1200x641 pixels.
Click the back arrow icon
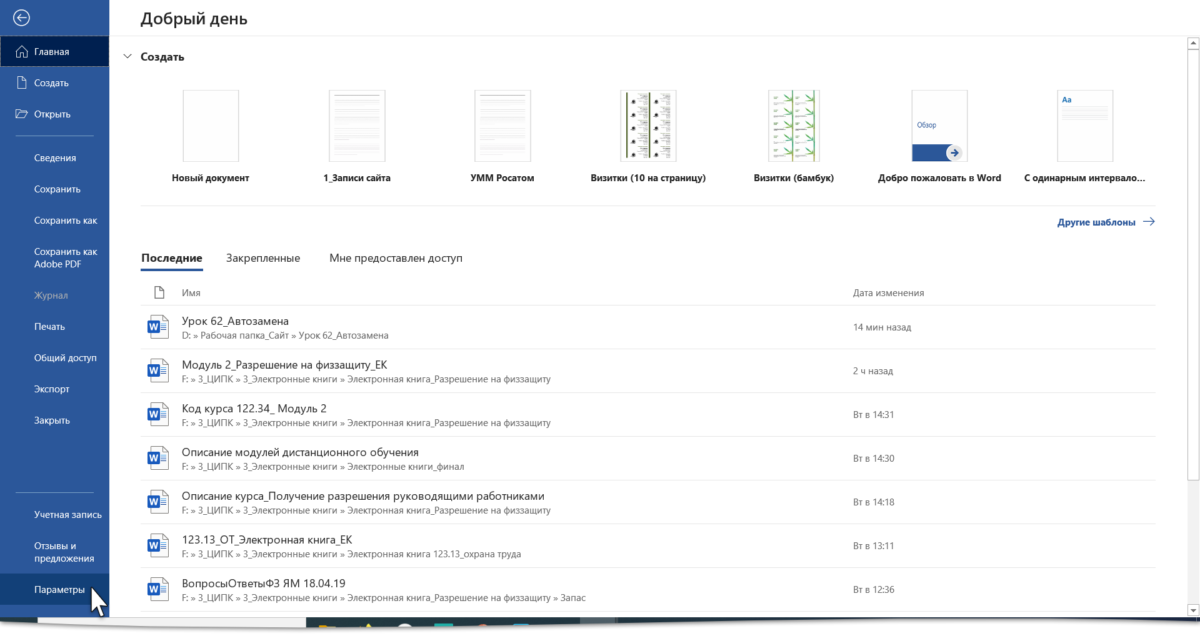pyautogui.click(x=21, y=18)
